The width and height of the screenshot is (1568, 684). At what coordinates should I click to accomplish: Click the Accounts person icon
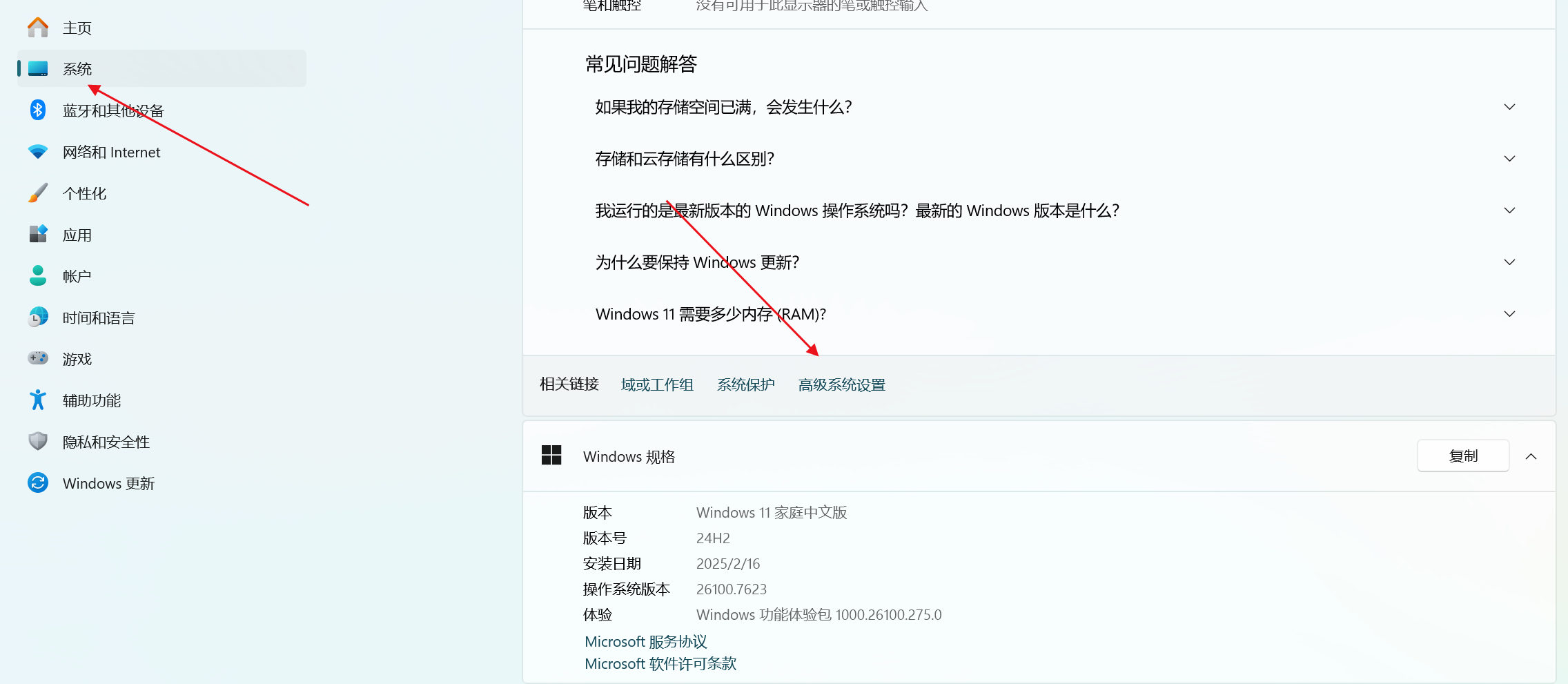tap(38, 275)
